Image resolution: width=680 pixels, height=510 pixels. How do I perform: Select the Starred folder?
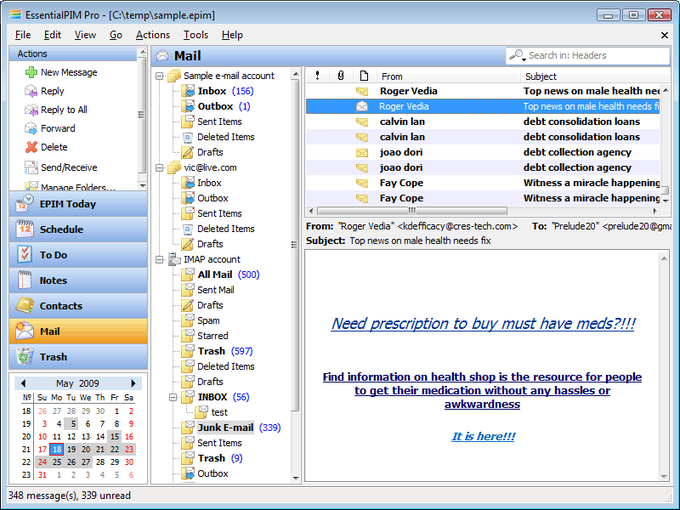click(x=212, y=336)
